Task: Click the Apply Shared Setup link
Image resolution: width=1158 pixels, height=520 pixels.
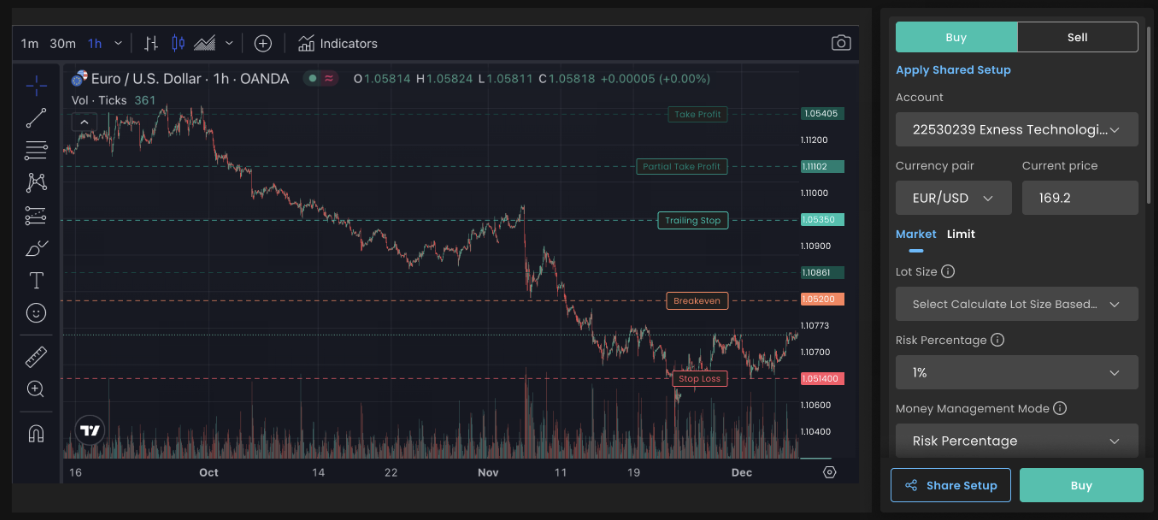Action: [x=953, y=70]
